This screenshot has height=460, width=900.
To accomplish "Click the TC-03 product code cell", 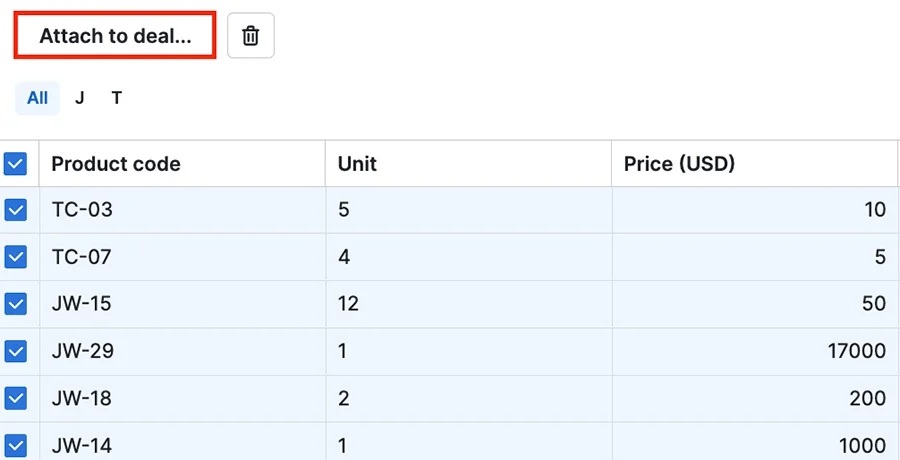I will pyautogui.click(x=182, y=210).
